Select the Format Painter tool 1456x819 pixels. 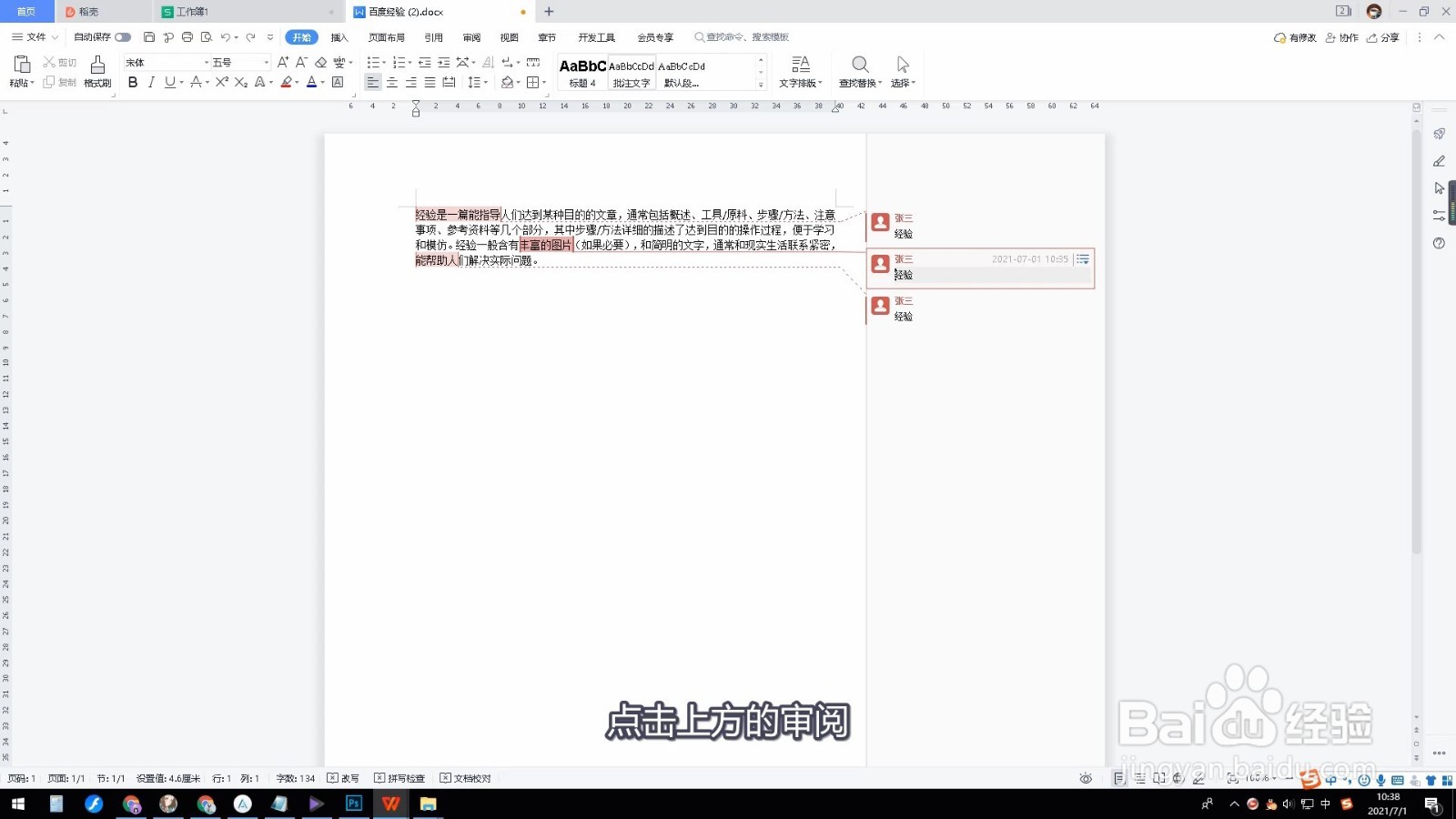pos(96,71)
